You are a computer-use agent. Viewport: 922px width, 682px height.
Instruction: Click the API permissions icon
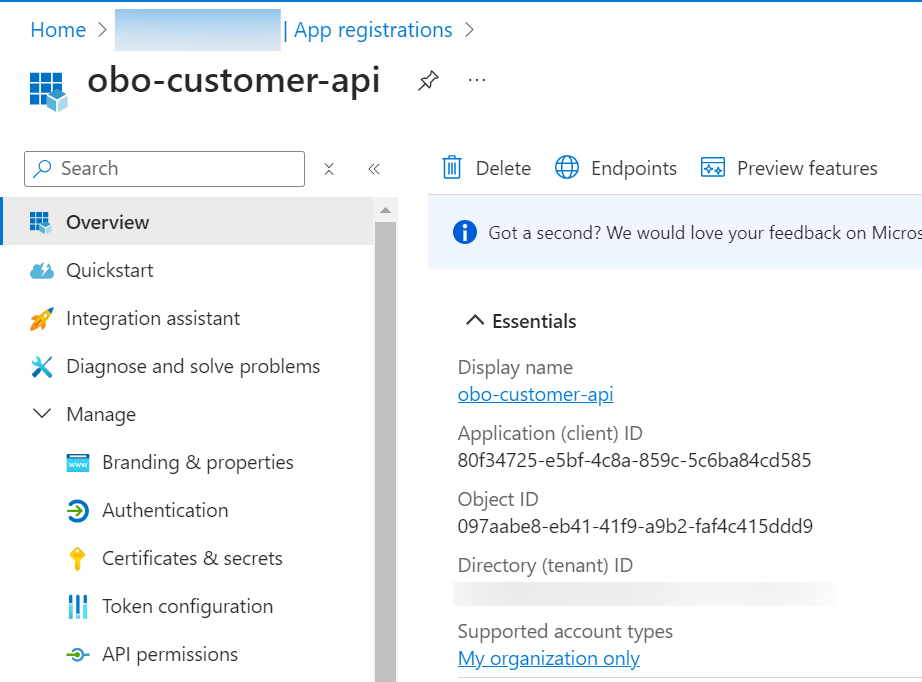[78, 654]
